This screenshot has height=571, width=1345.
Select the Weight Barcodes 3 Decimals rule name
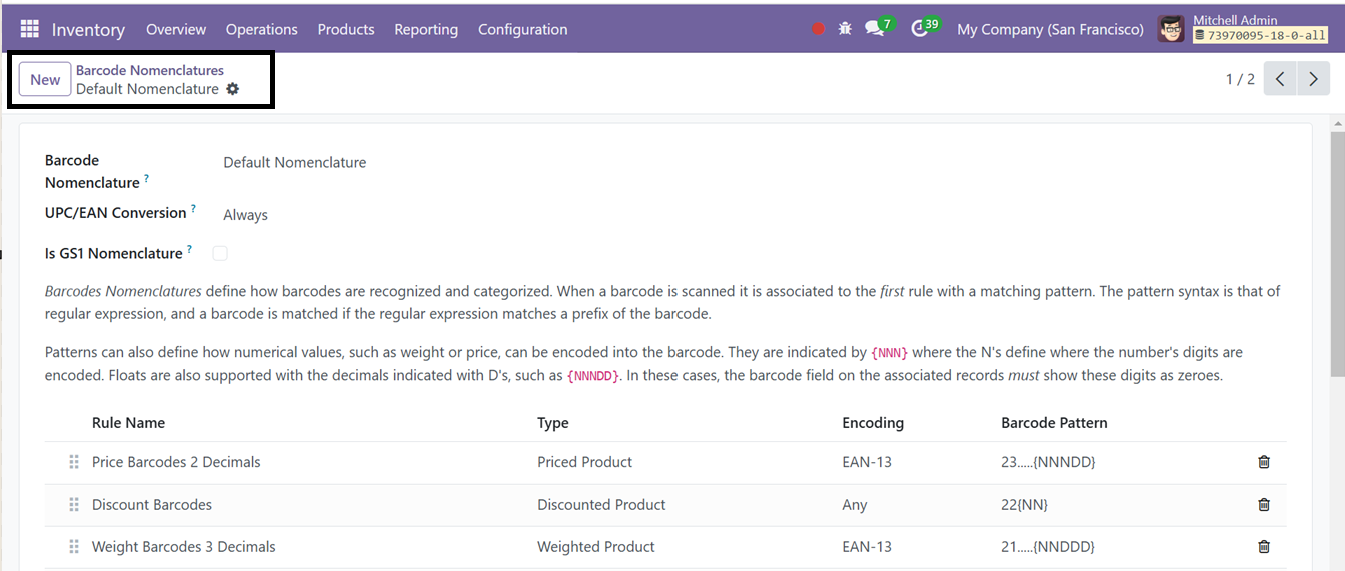(x=184, y=547)
